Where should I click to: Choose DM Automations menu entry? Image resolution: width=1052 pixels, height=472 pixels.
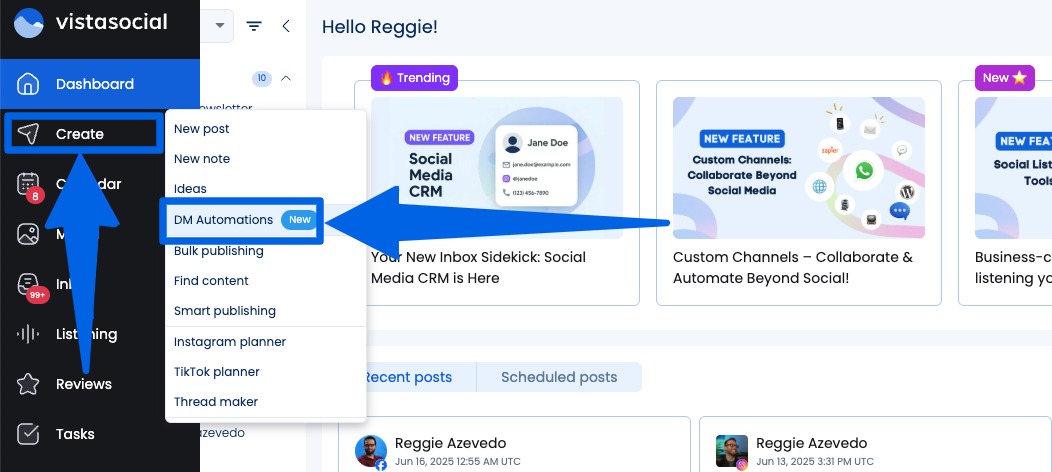click(224, 220)
